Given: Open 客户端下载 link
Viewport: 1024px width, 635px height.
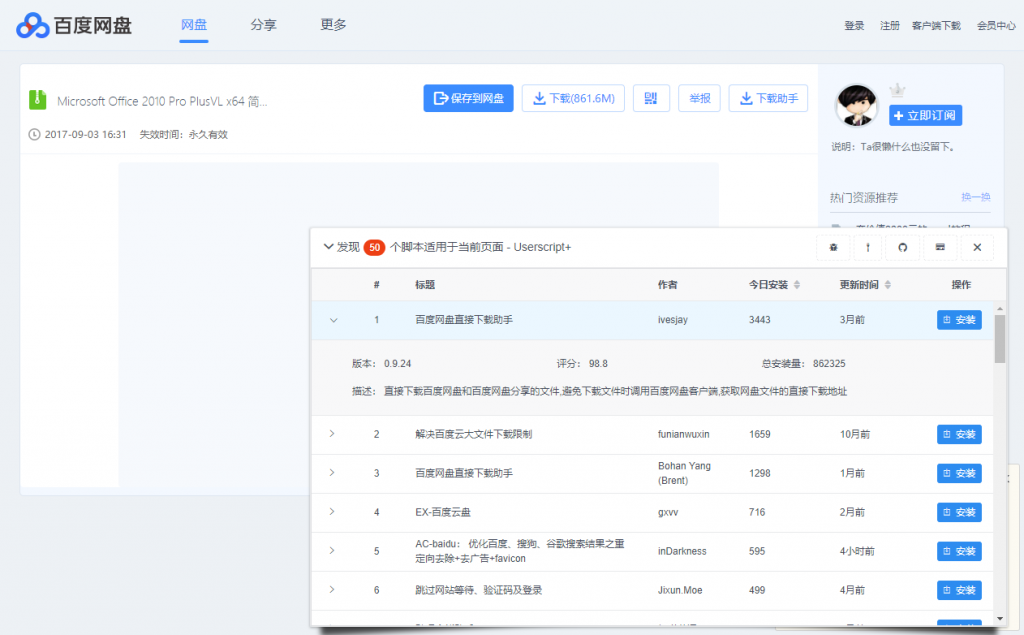Looking at the screenshot, I should pos(936,25).
